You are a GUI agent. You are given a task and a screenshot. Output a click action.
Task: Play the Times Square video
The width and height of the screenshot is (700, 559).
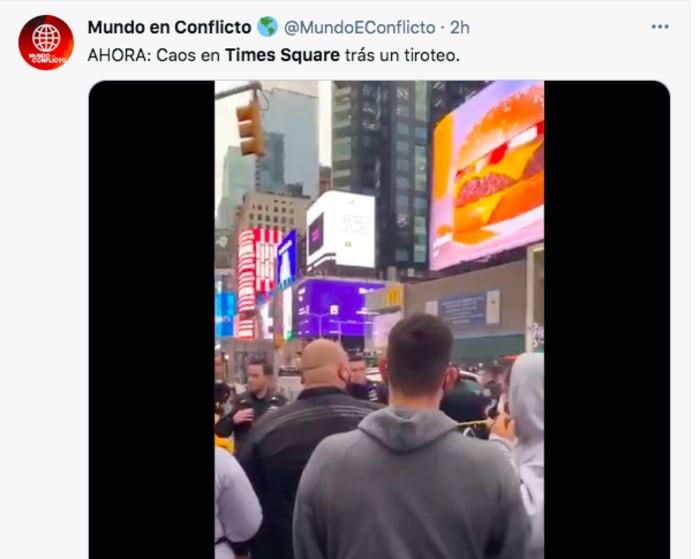379,319
